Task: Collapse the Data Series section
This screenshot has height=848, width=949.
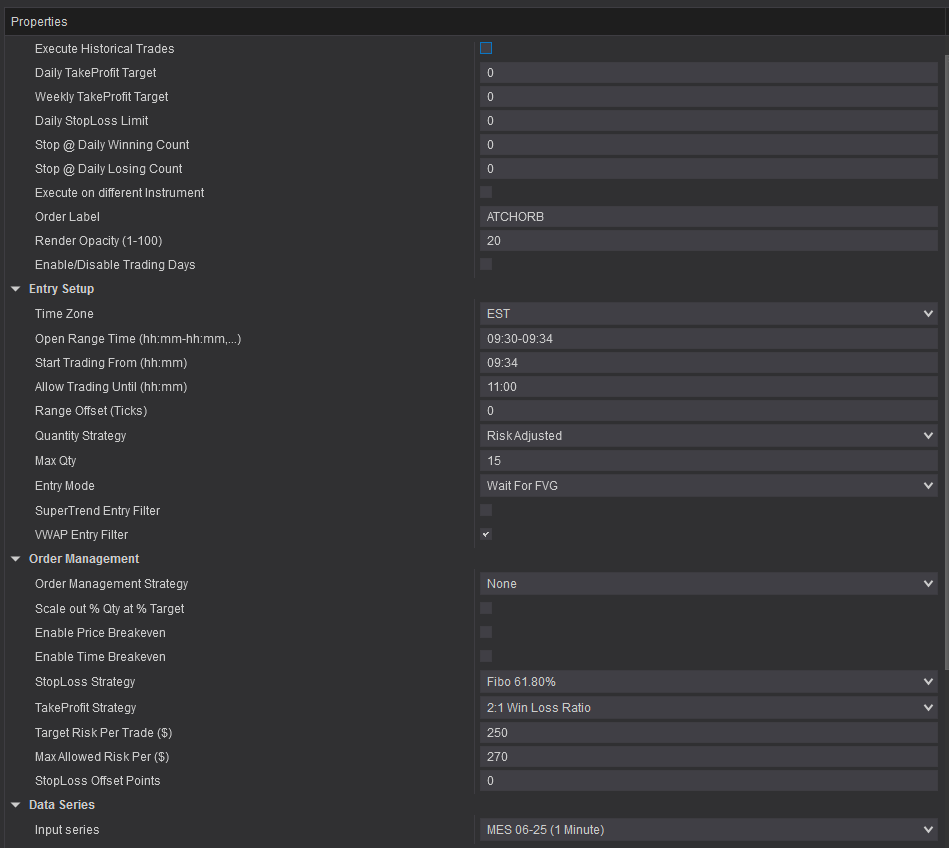Action: click(16, 804)
